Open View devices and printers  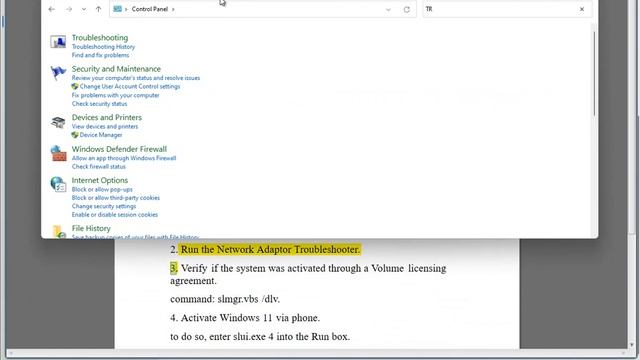tap(105, 127)
